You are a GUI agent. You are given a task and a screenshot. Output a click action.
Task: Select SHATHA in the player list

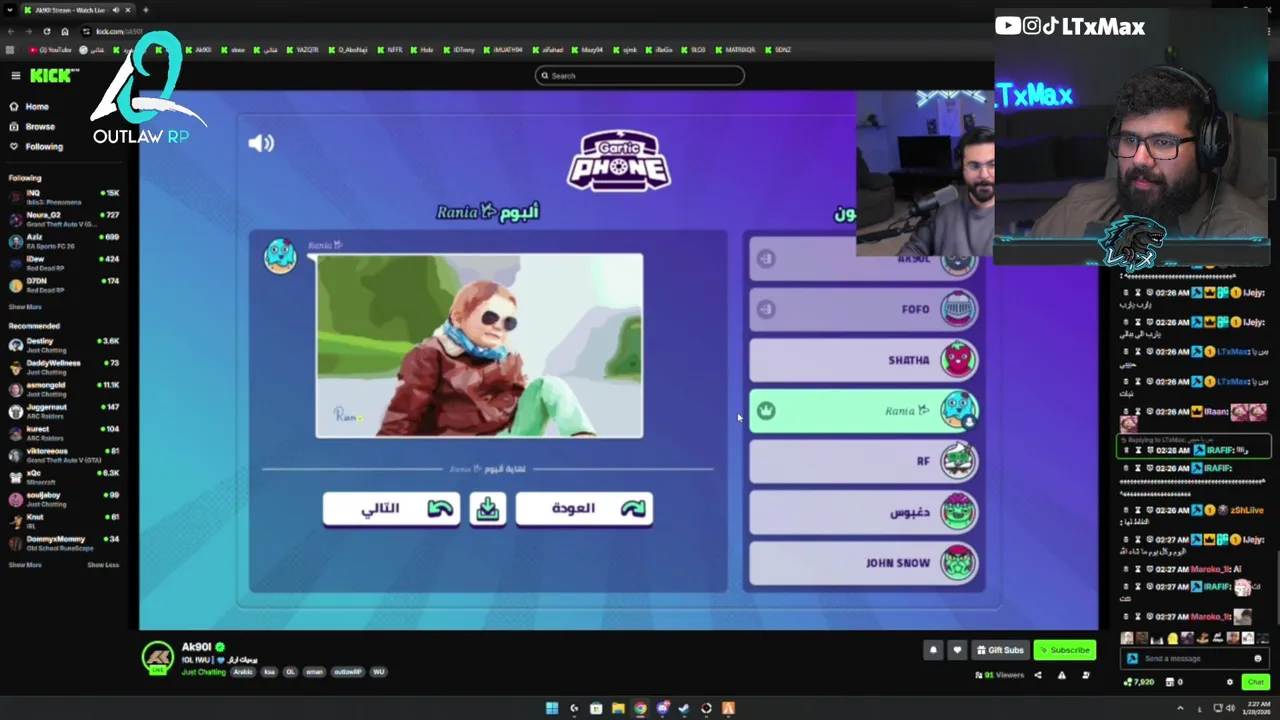tap(864, 360)
